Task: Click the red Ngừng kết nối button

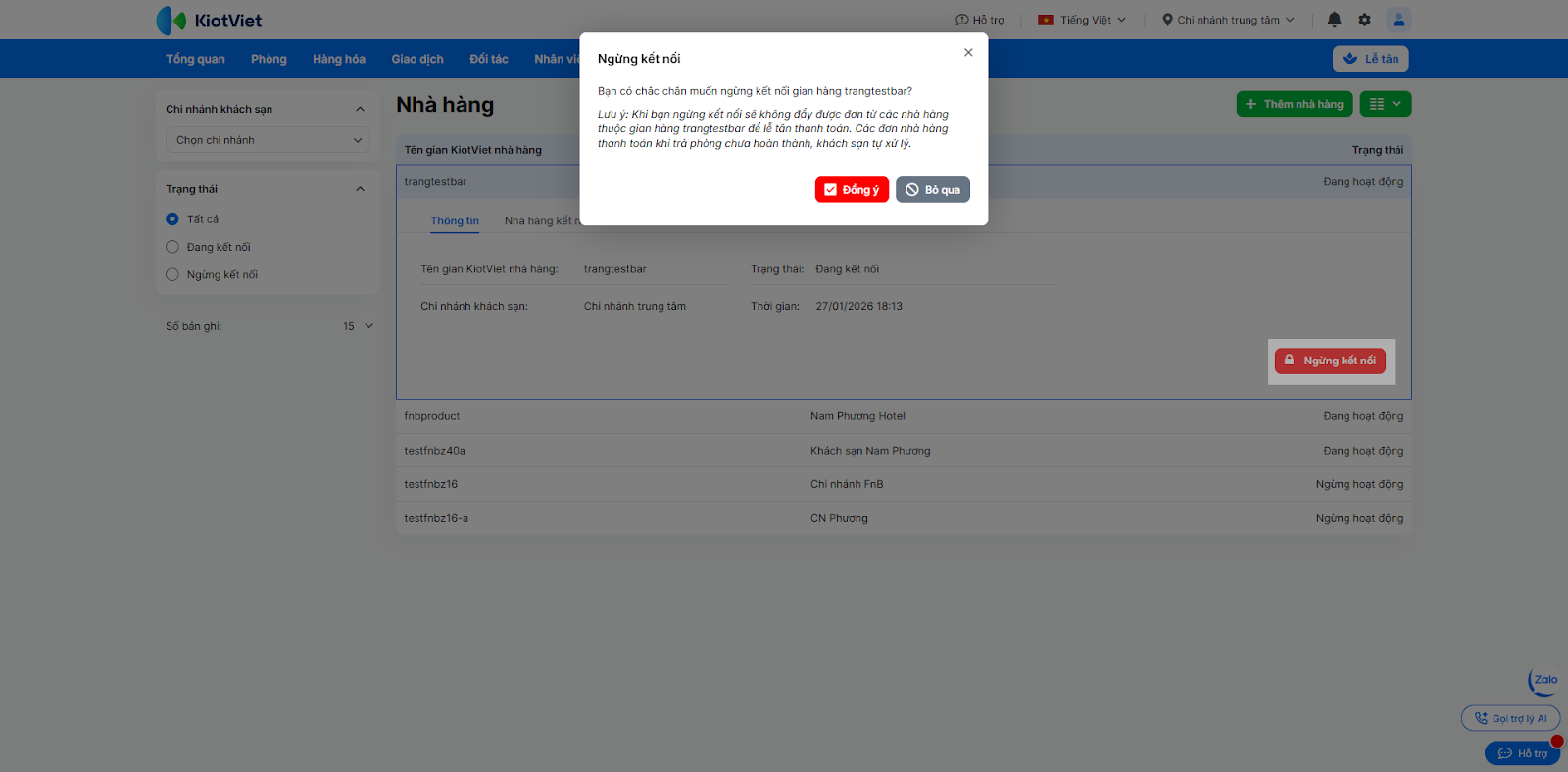Action: tap(1330, 361)
